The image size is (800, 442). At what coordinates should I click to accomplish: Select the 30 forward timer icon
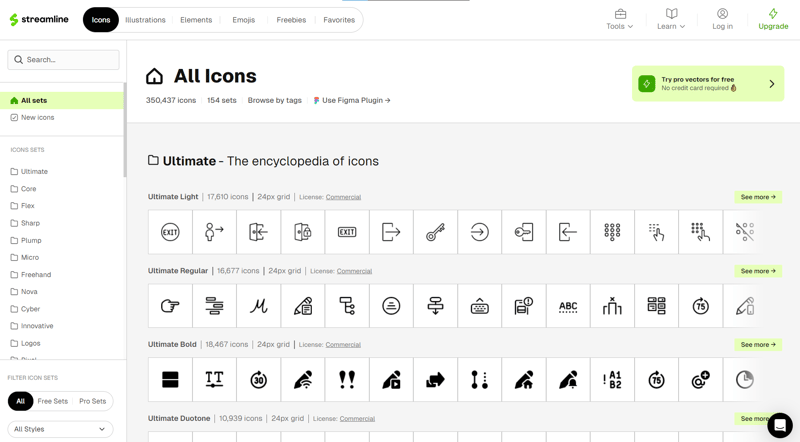[x=259, y=380]
